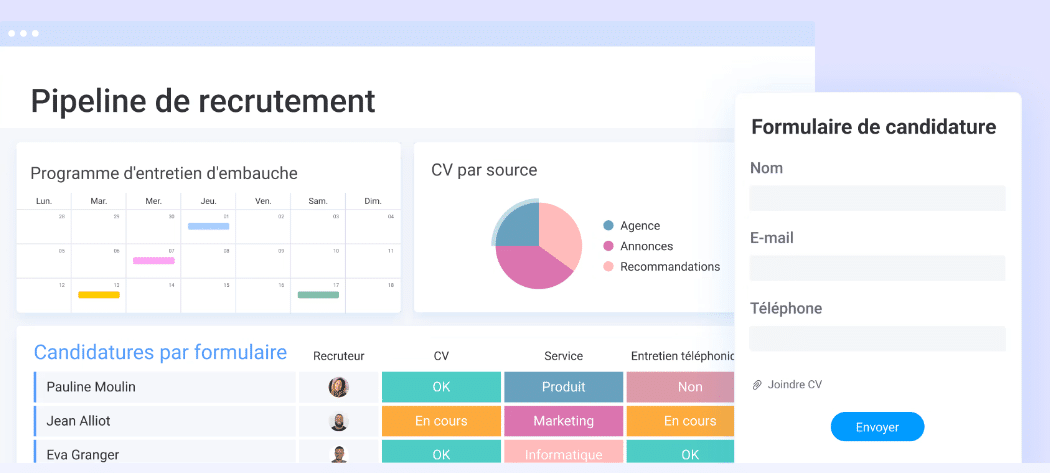Open the Candidatures par formulaire group title
This screenshot has height=473, width=1050.
(160, 352)
